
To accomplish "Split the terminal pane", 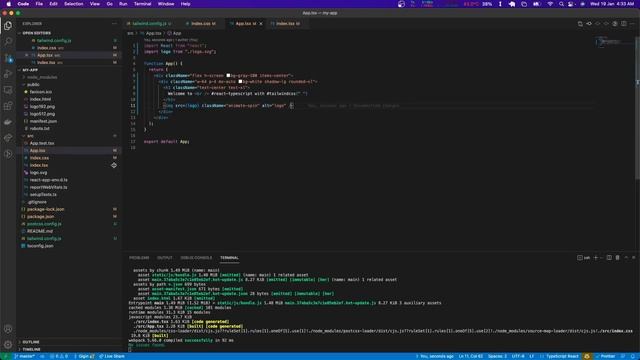I will [609, 258].
